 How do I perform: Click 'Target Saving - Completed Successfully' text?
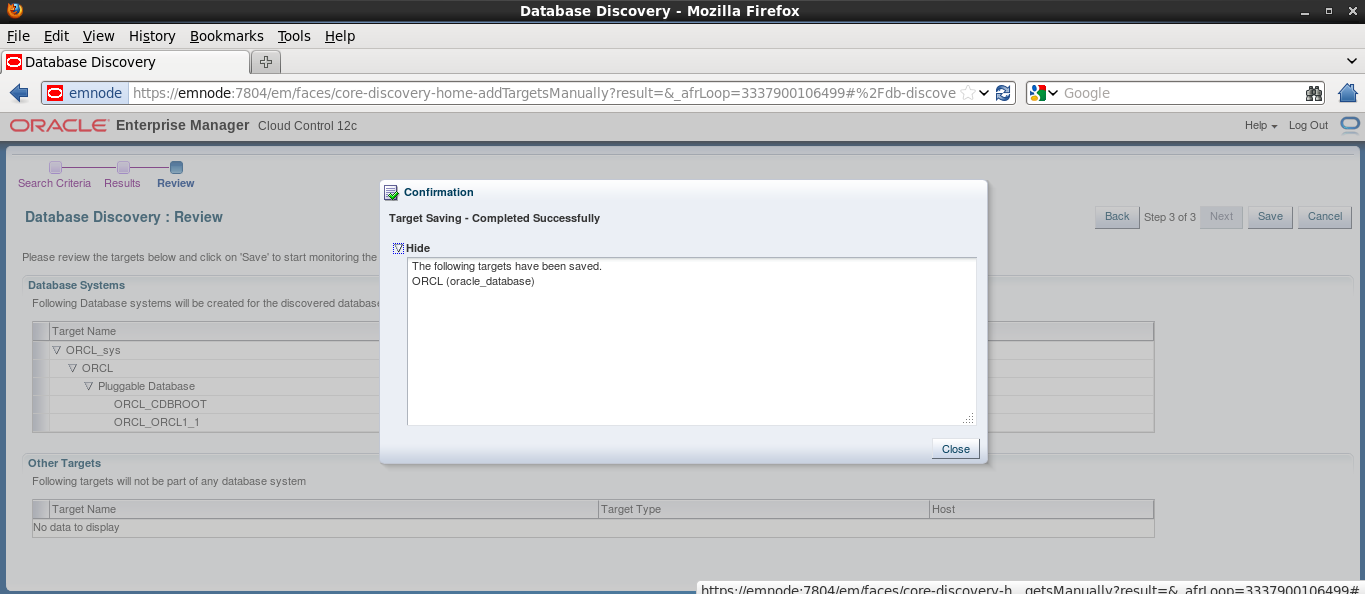(x=494, y=218)
